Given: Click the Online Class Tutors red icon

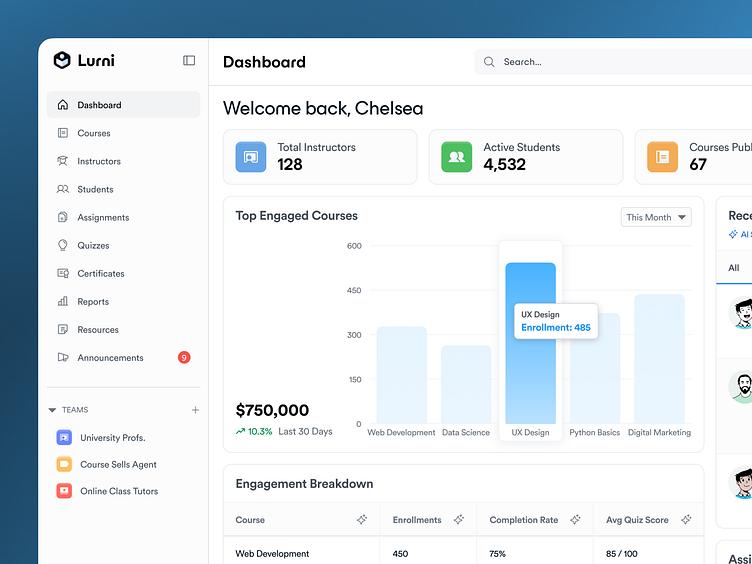Looking at the screenshot, I should 64,491.
